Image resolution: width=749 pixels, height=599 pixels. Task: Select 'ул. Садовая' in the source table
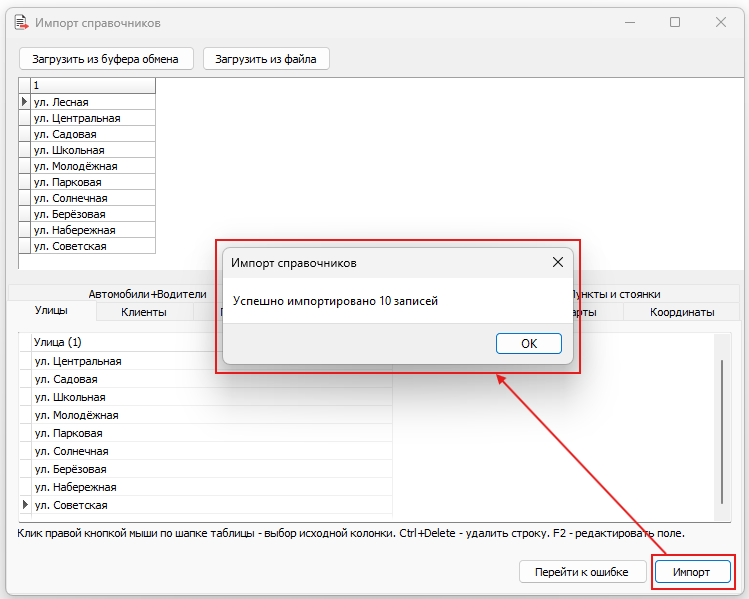pos(93,134)
